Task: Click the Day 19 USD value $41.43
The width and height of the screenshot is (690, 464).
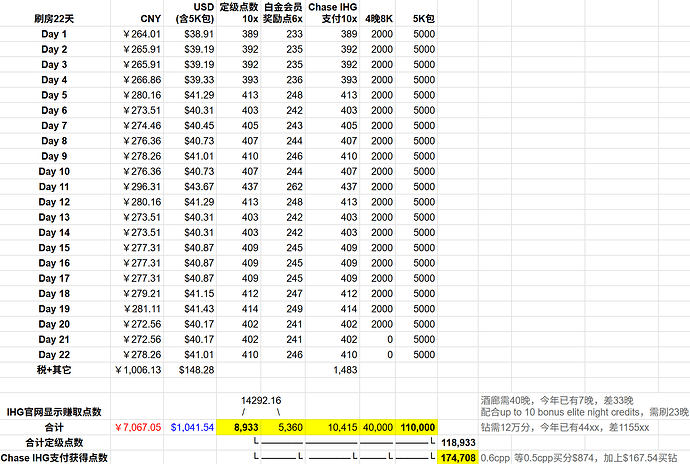Action: tap(190, 309)
